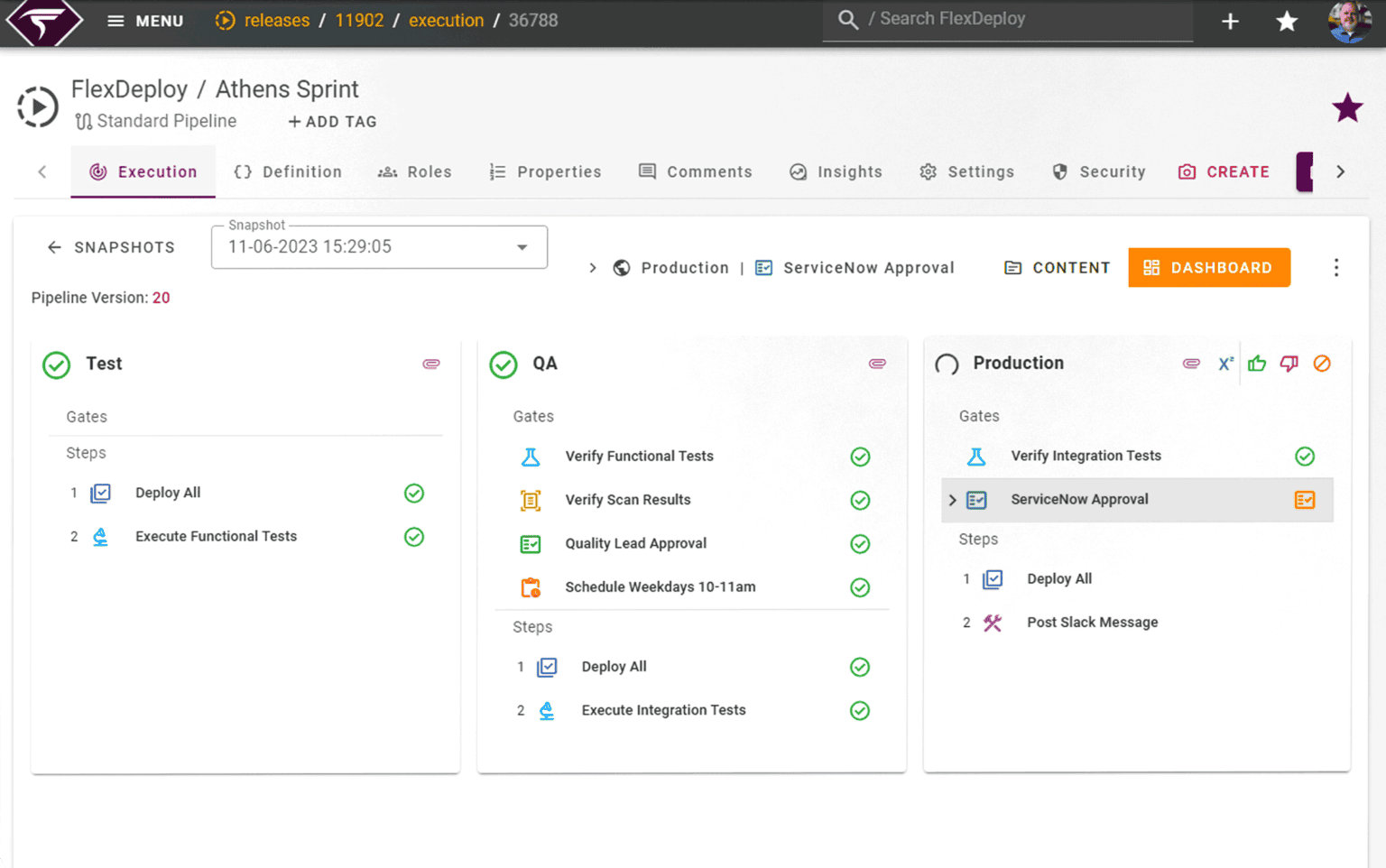Click the Production stage paperclip icon
1386x868 pixels.
coord(1191,364)
